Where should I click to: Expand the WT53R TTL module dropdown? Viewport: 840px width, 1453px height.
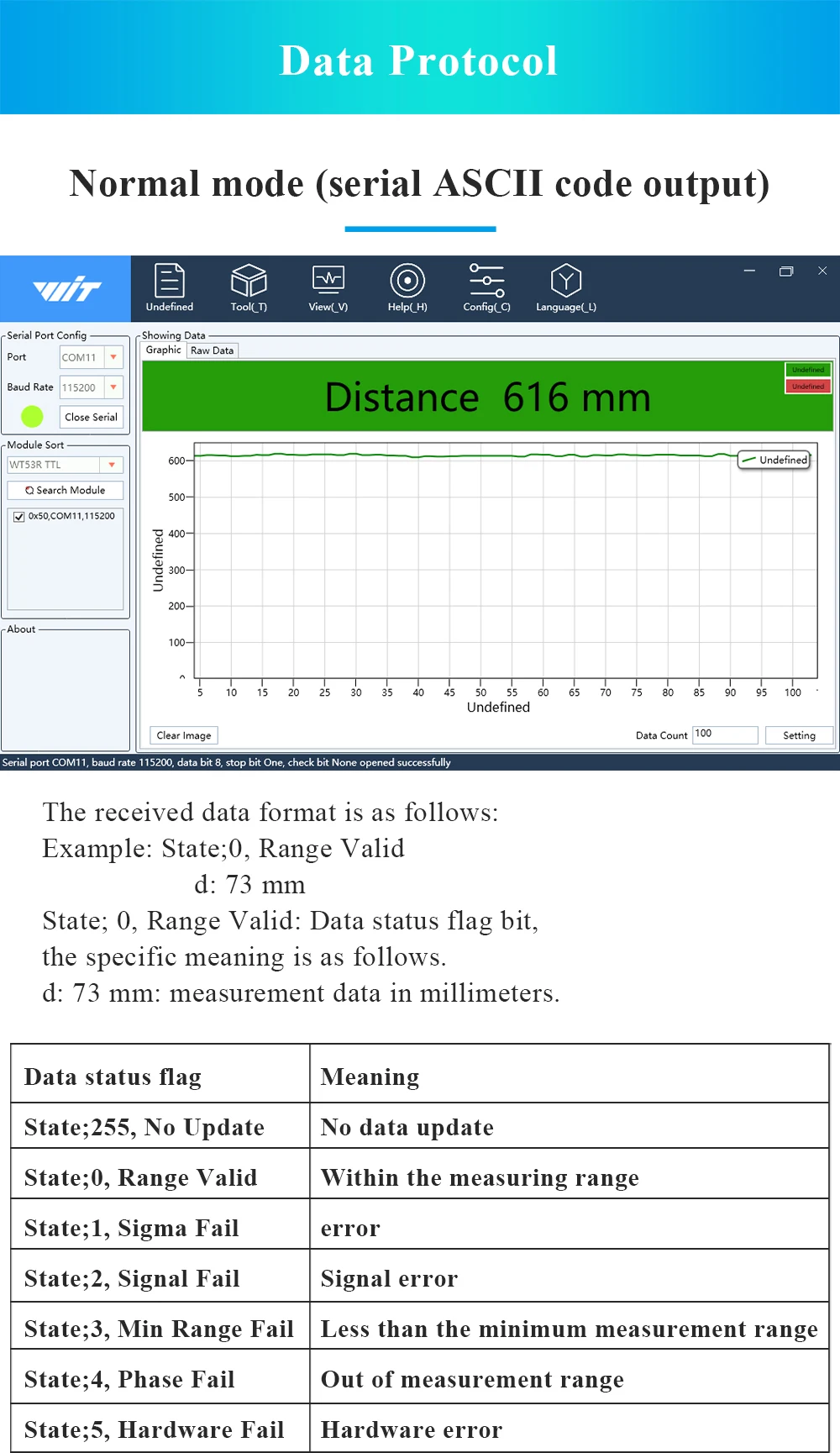112,465
